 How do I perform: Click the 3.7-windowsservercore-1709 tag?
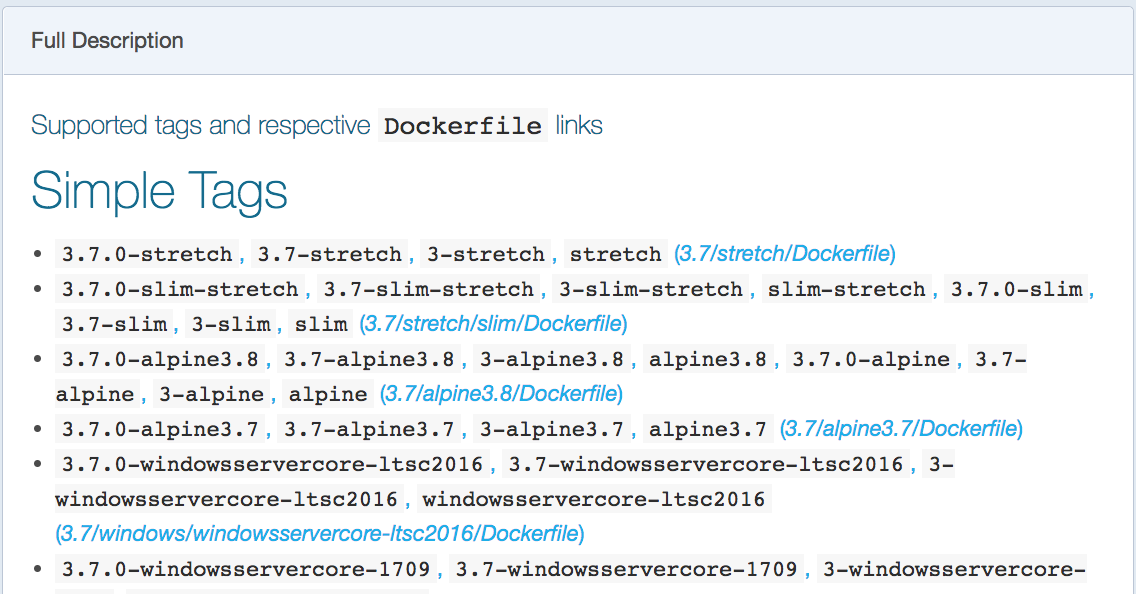click(627, 569)
